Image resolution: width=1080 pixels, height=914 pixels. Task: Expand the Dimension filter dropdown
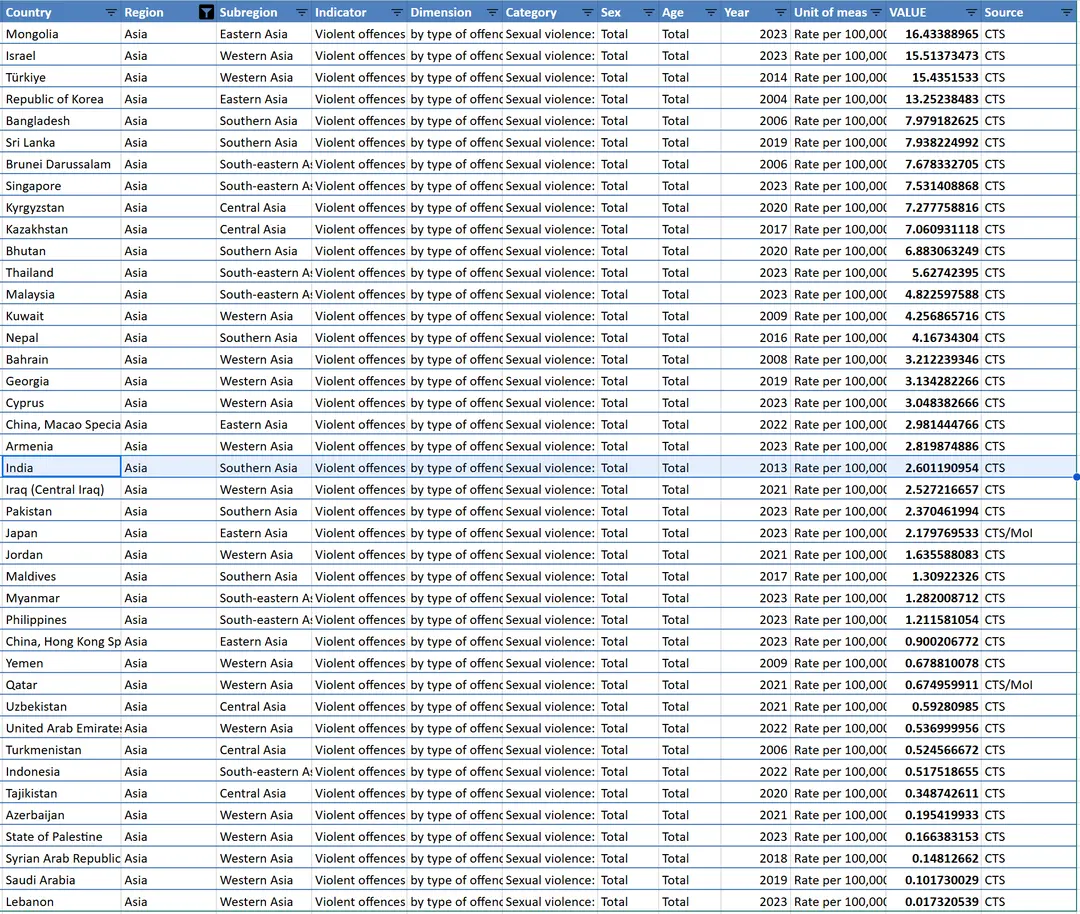tap(492, 12)
